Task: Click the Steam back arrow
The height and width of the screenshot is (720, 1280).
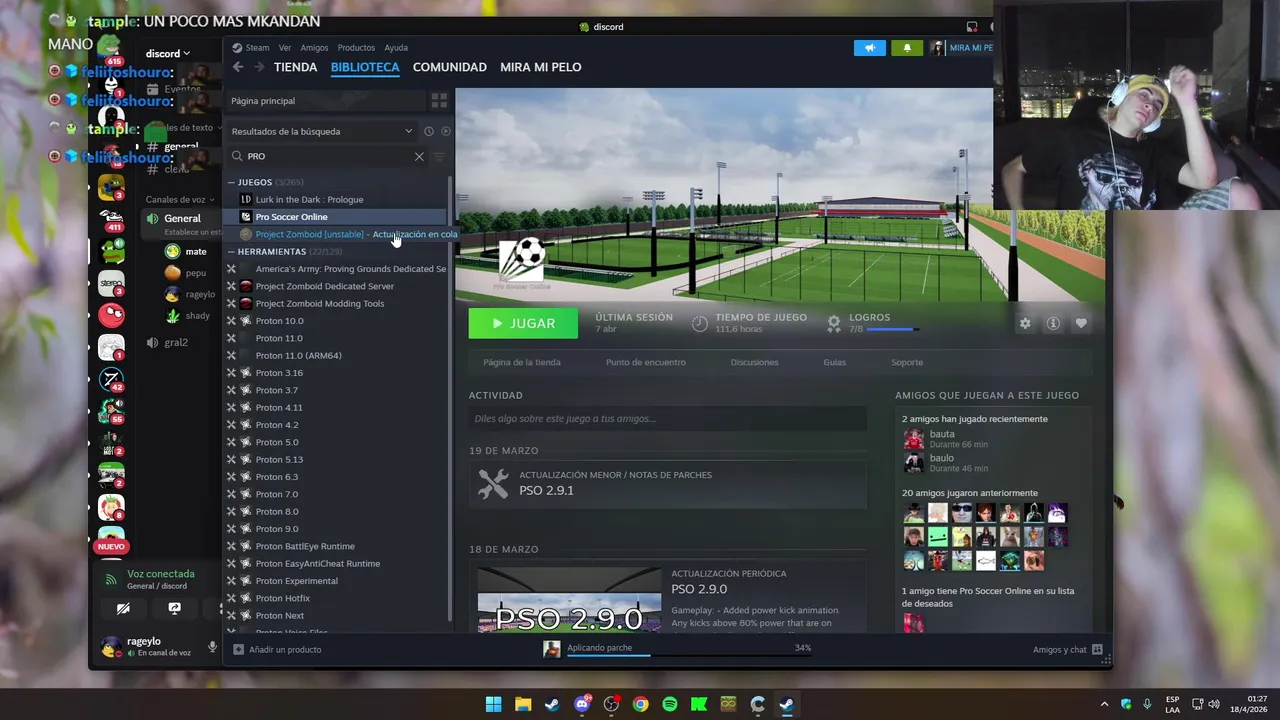Action: click(238, 67)
